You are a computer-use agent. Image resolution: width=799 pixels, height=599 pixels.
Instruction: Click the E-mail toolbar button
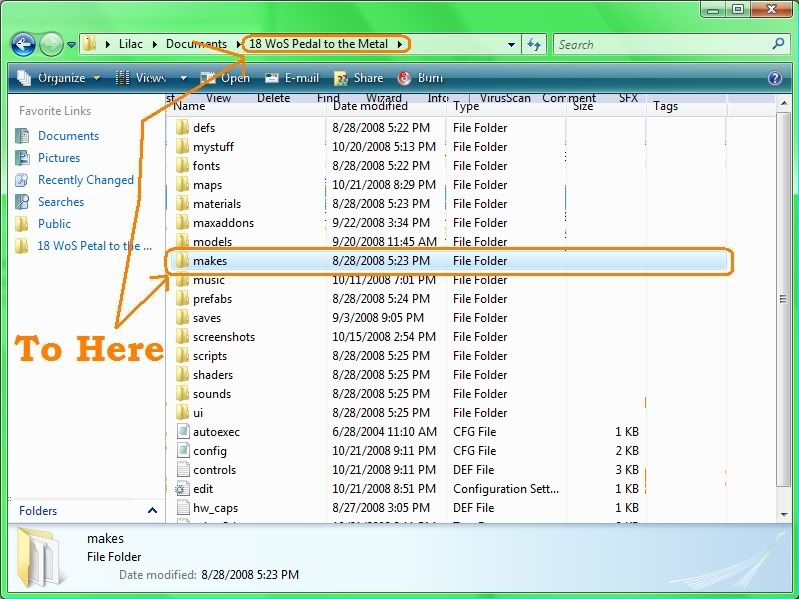tap(291, 78)
